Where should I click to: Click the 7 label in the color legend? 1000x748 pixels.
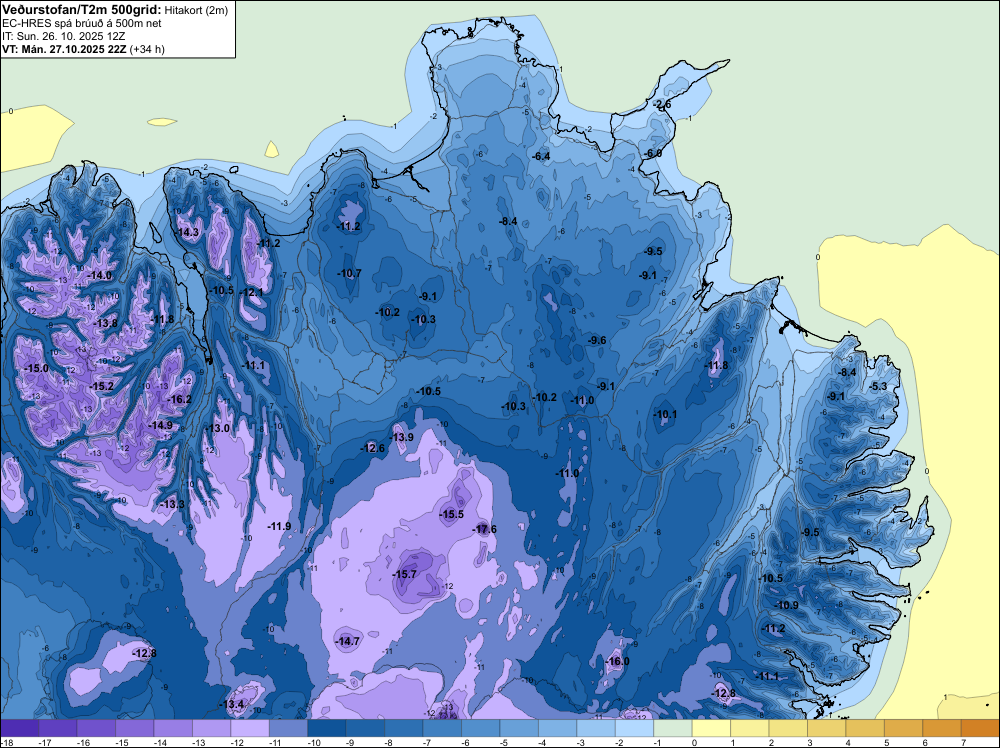(963, 743)
